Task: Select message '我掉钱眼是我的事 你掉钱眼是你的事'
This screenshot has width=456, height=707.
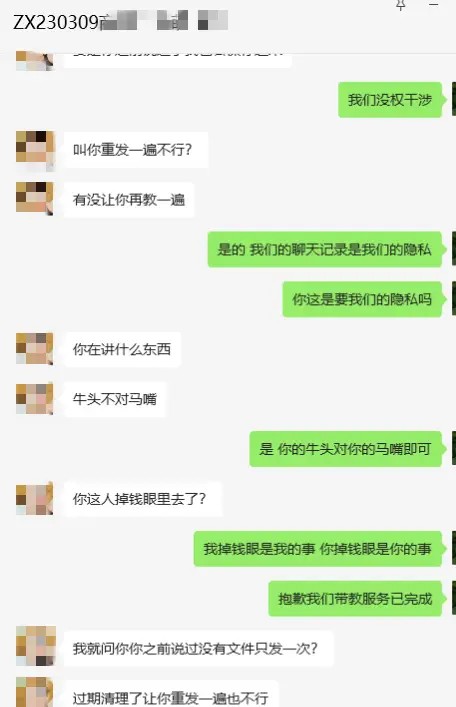Action: [x=318, y=549]
